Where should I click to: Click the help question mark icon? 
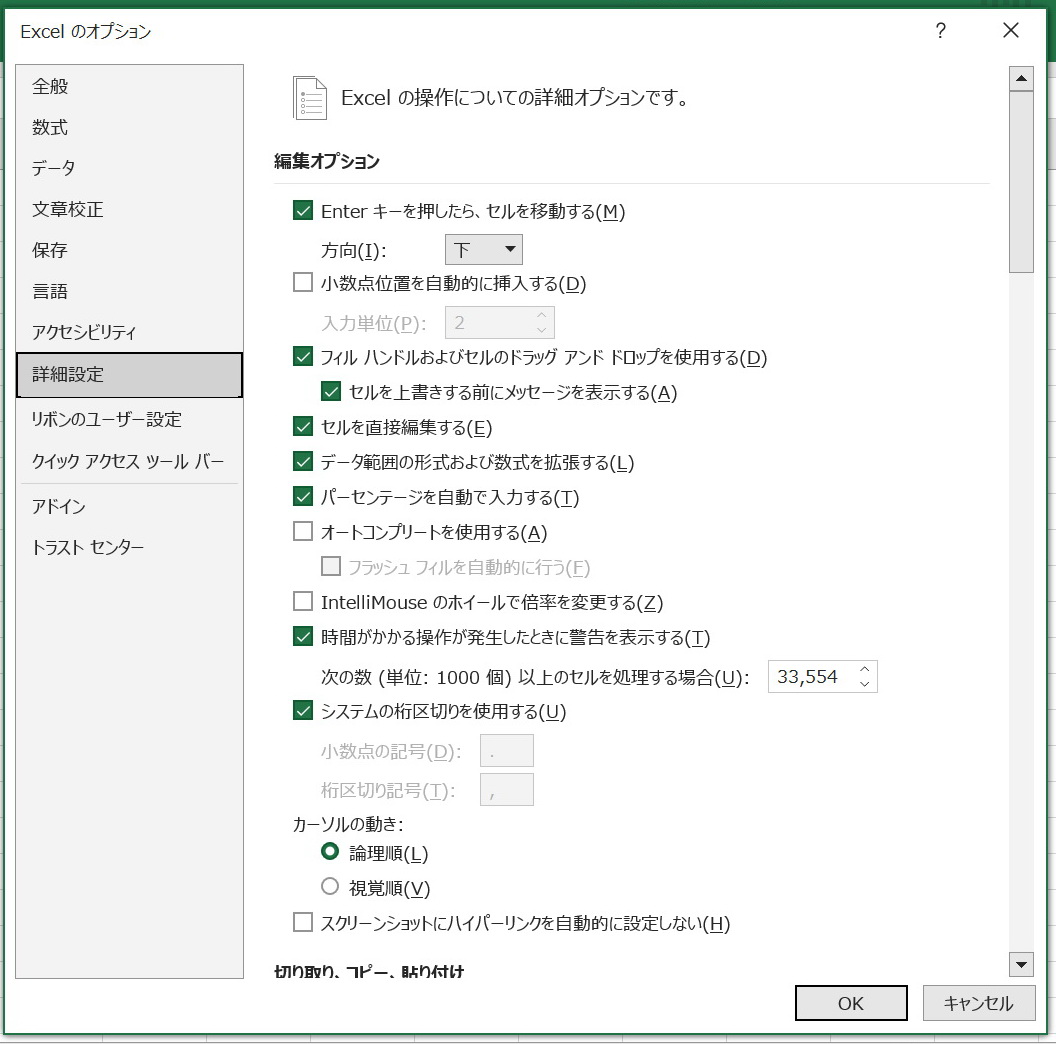(x=940, y=32)
